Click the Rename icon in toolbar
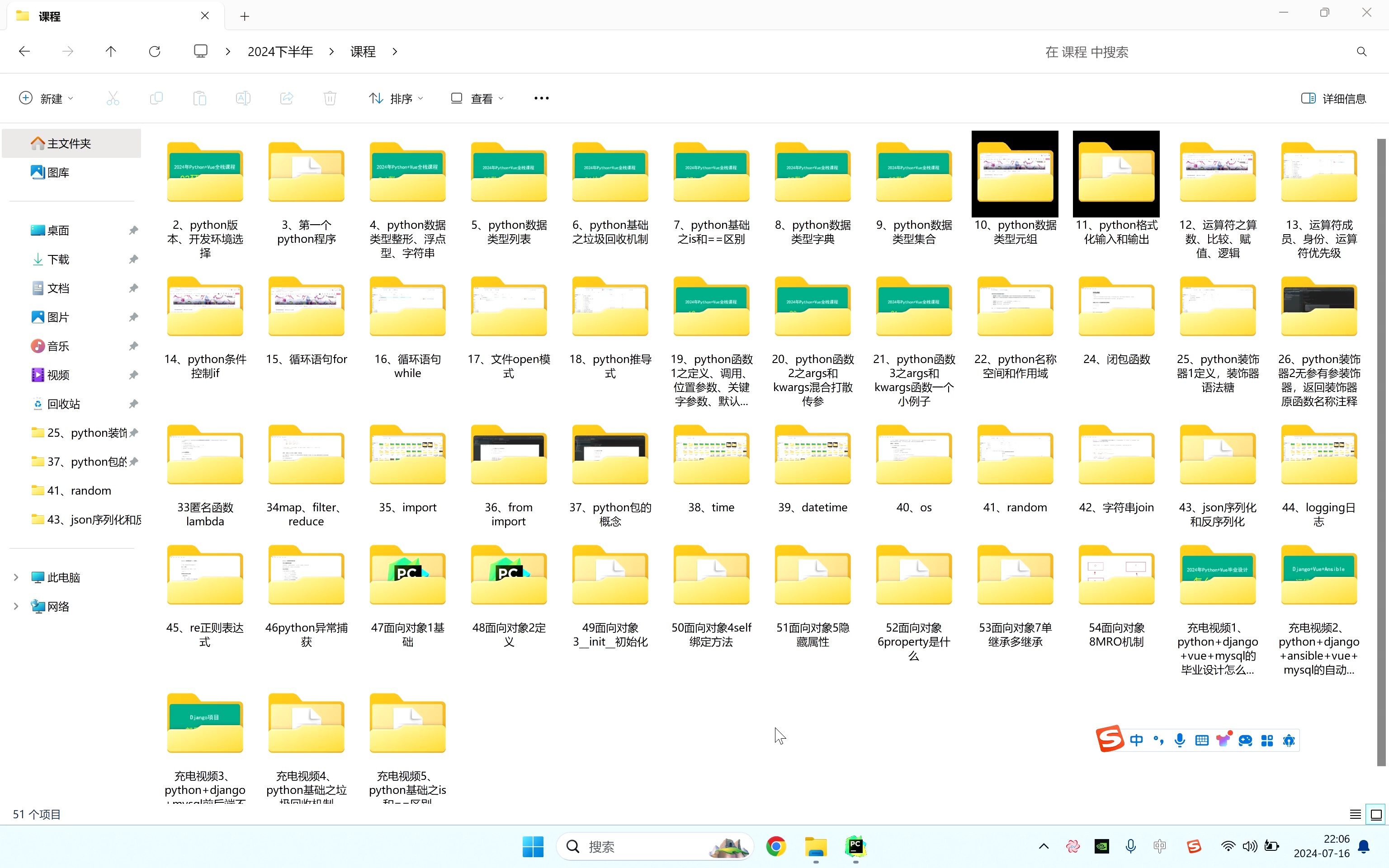1389x868 pixels. tap(243, 98)
